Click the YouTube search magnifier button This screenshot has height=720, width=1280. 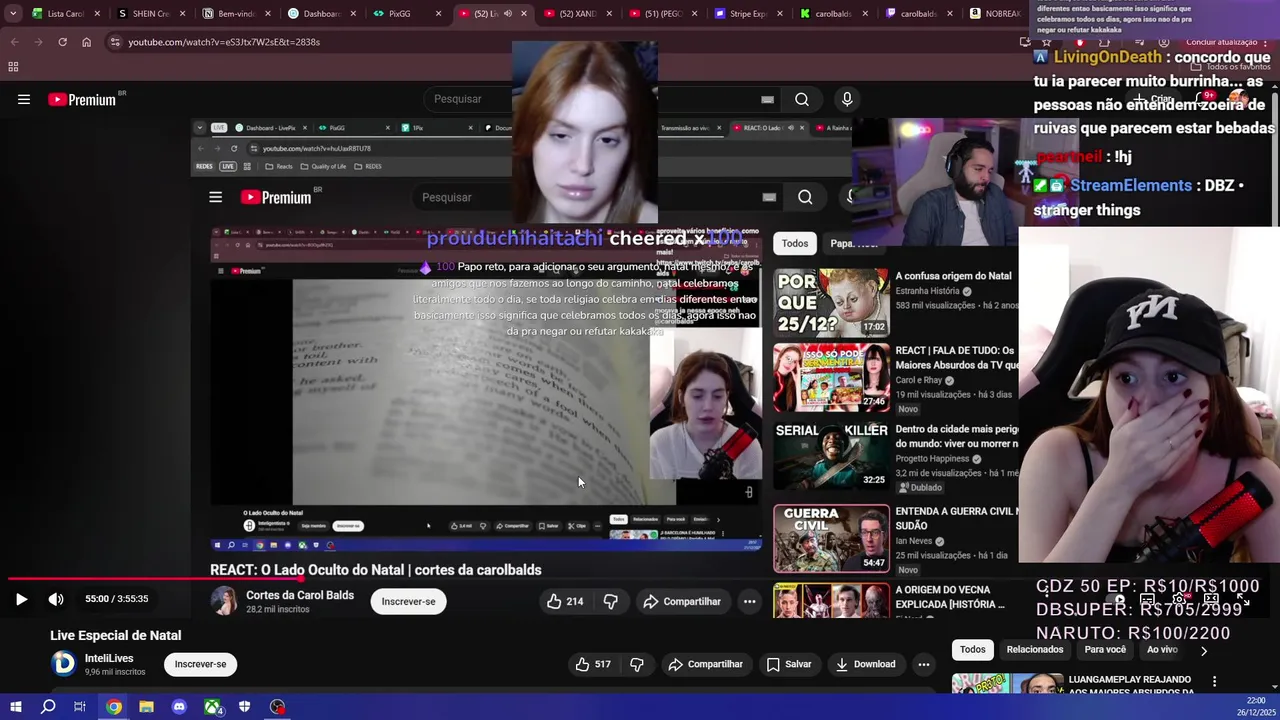(802, 99)
